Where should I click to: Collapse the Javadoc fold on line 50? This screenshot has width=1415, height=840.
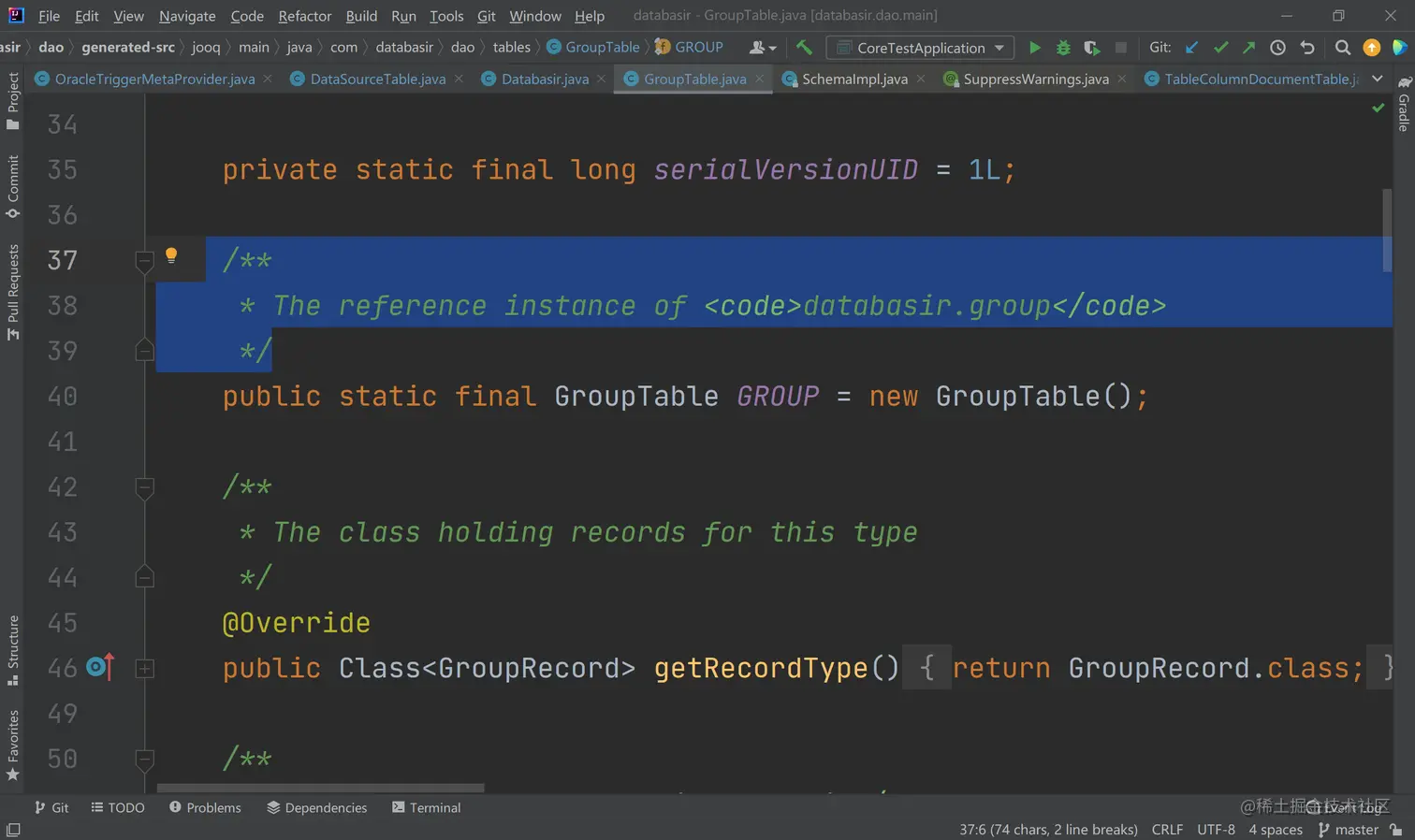click(144, 759)
